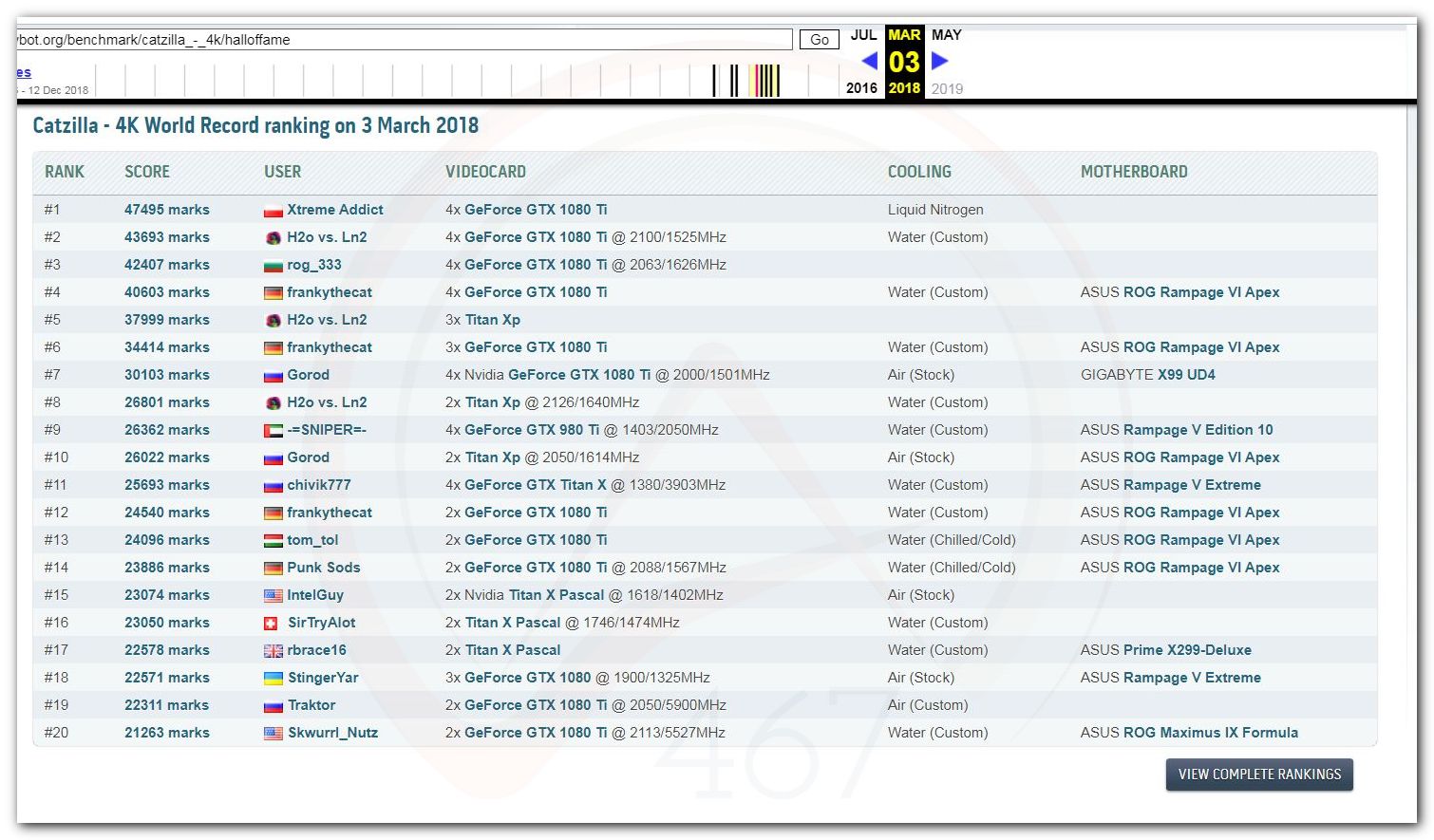Open the 30103 marks score entry

(167, 375)
